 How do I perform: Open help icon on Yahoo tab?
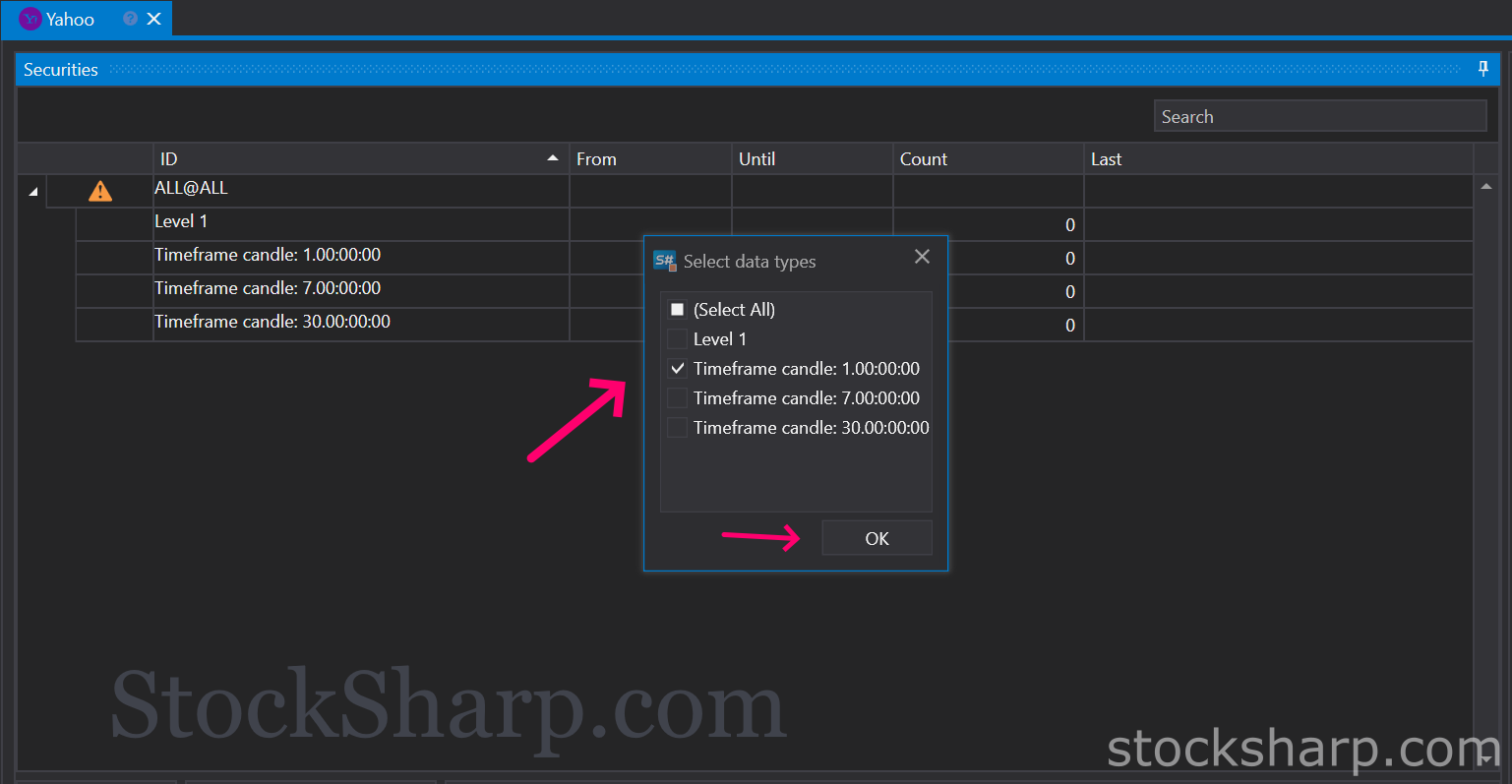[130, 19]
